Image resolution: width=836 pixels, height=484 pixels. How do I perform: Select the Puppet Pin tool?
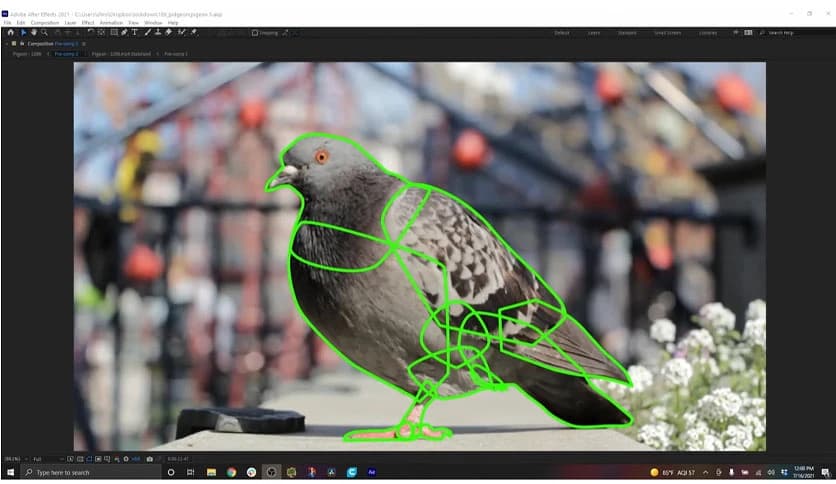[193, 32]
